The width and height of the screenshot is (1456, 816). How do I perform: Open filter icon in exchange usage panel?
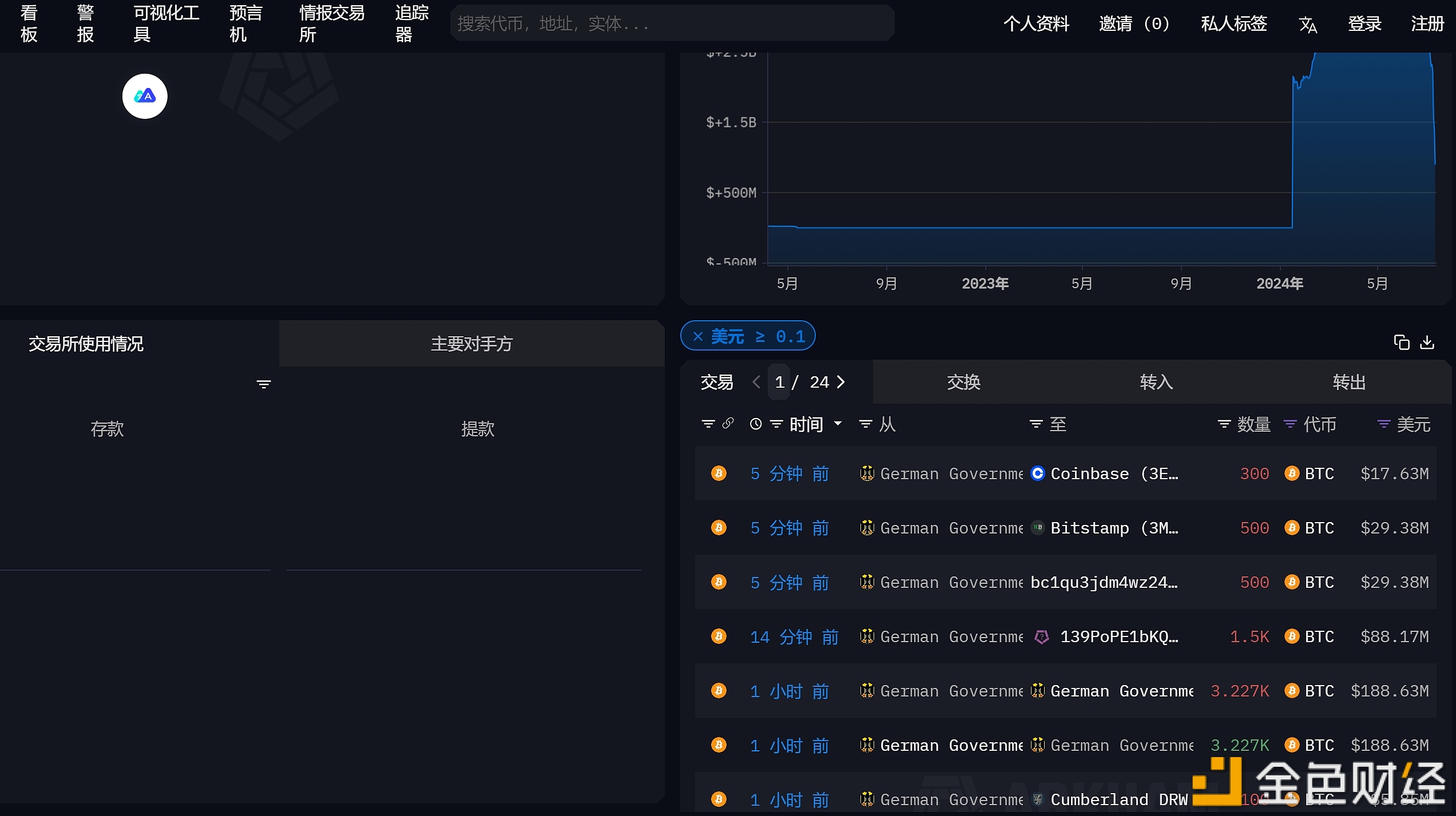click(263, 384)
